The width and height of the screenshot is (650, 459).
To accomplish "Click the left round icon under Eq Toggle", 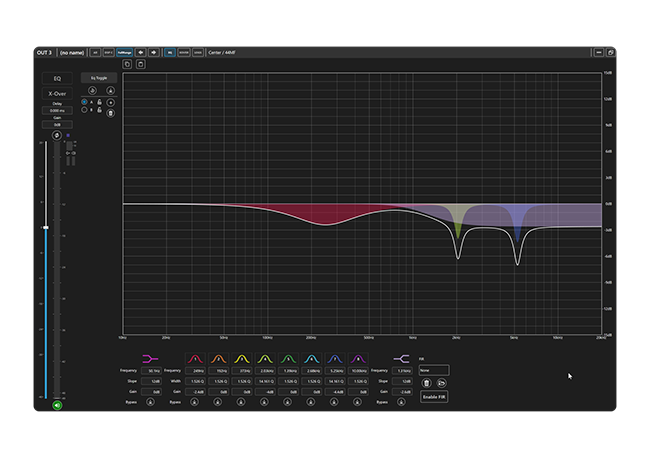I will (92, 90).
